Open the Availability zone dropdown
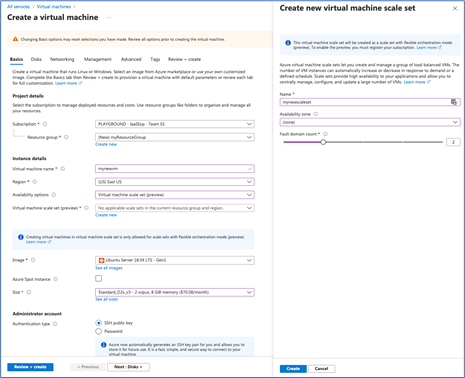The width and height of the screenshot is (465, 378). coord(370,122)
